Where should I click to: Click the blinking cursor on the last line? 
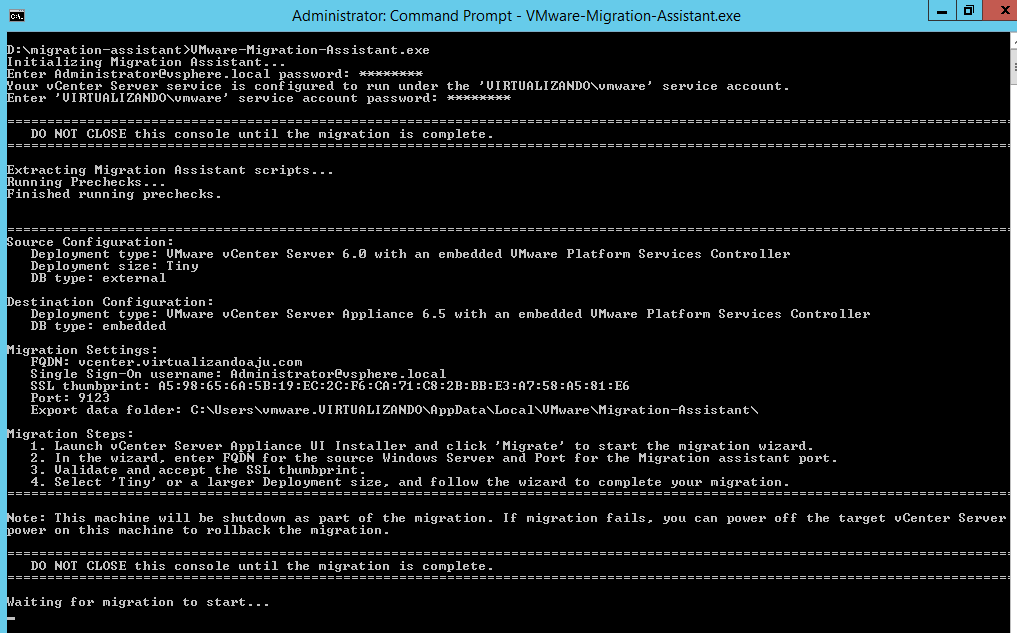tap(11, 618)
